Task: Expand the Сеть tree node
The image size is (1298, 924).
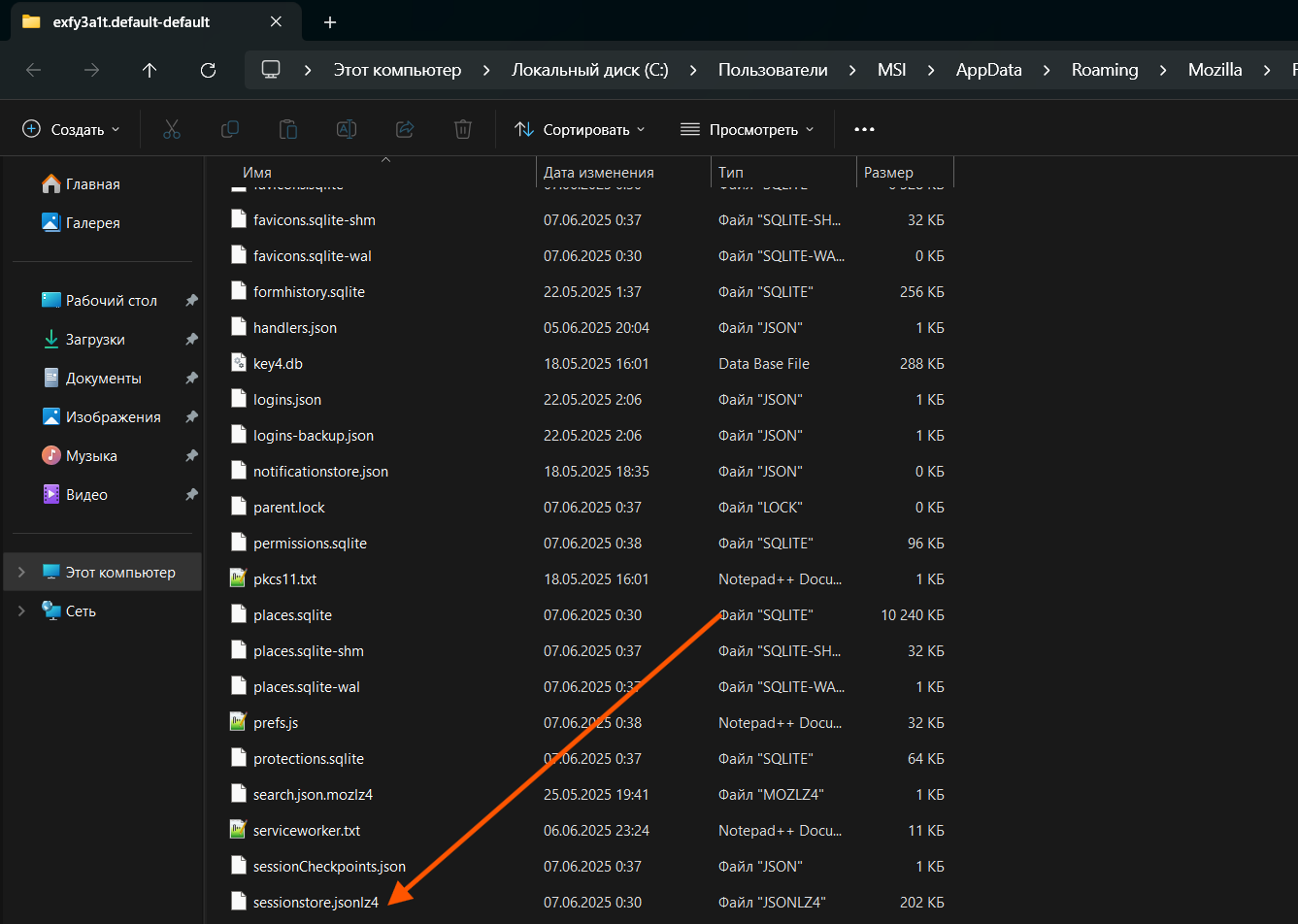Action: 21,611
